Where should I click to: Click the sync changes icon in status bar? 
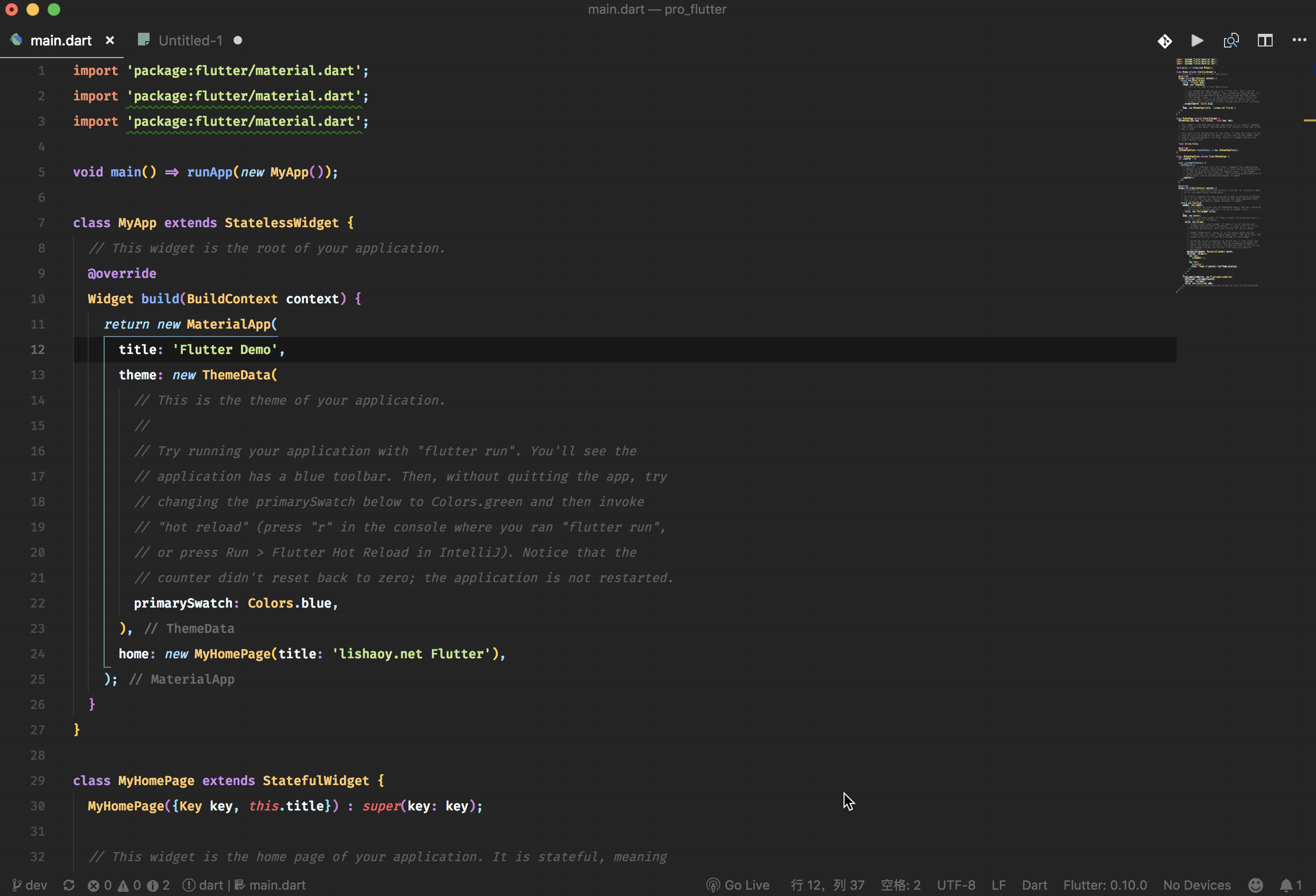click(69, 885)
